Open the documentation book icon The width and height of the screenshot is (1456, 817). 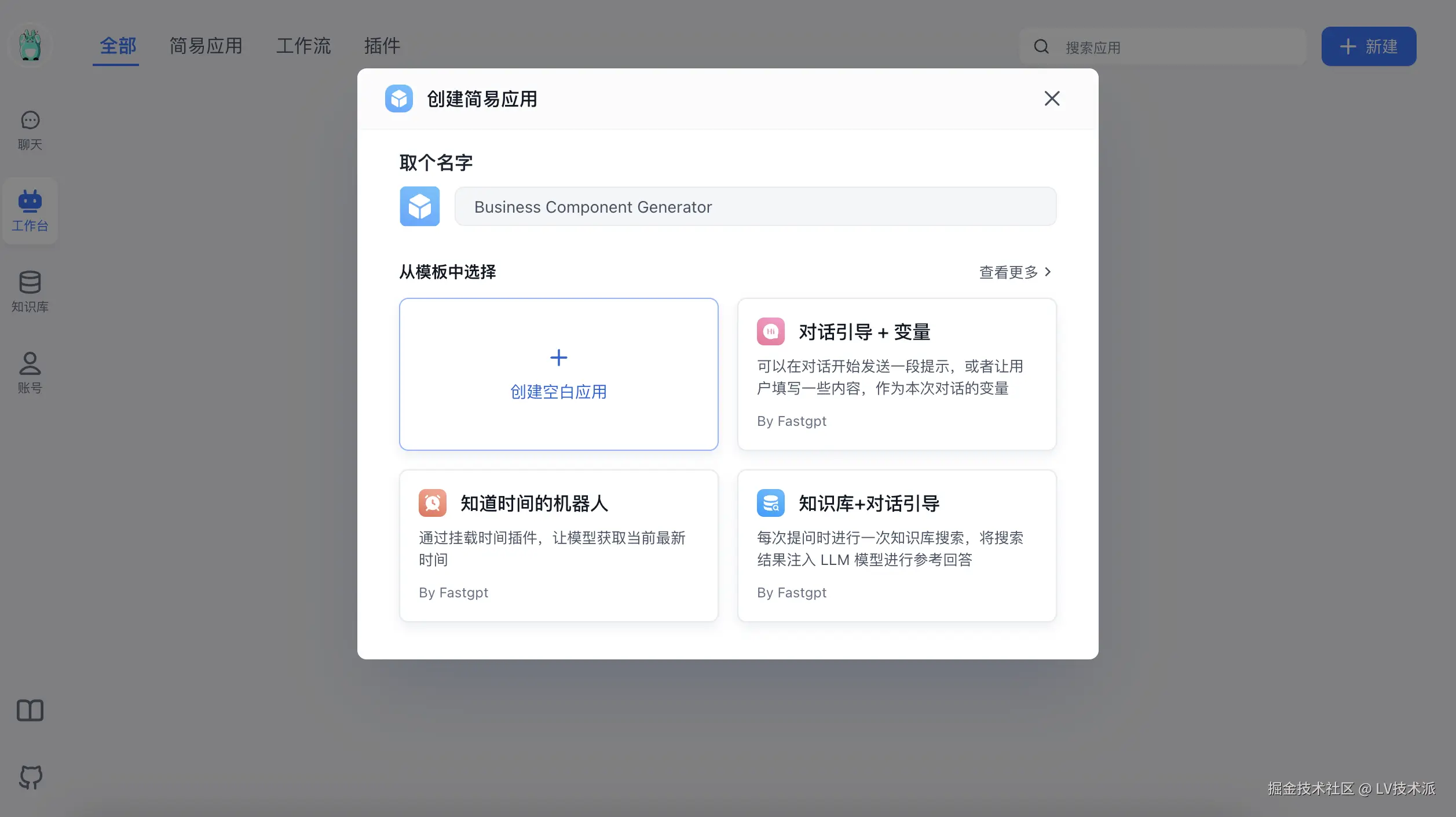(30, 710)
